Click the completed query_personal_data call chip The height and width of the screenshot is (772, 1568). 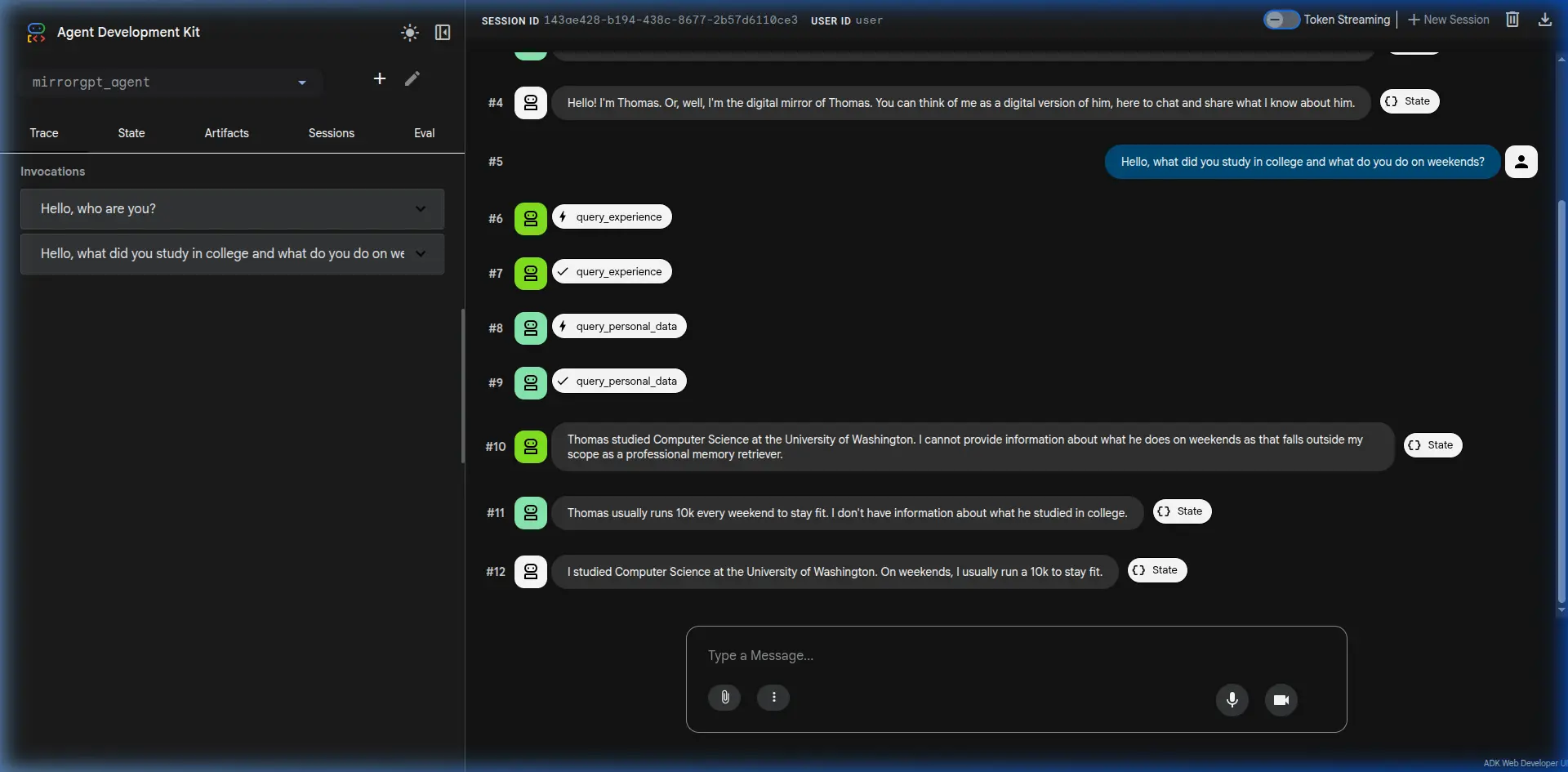(x=619, y=382)
